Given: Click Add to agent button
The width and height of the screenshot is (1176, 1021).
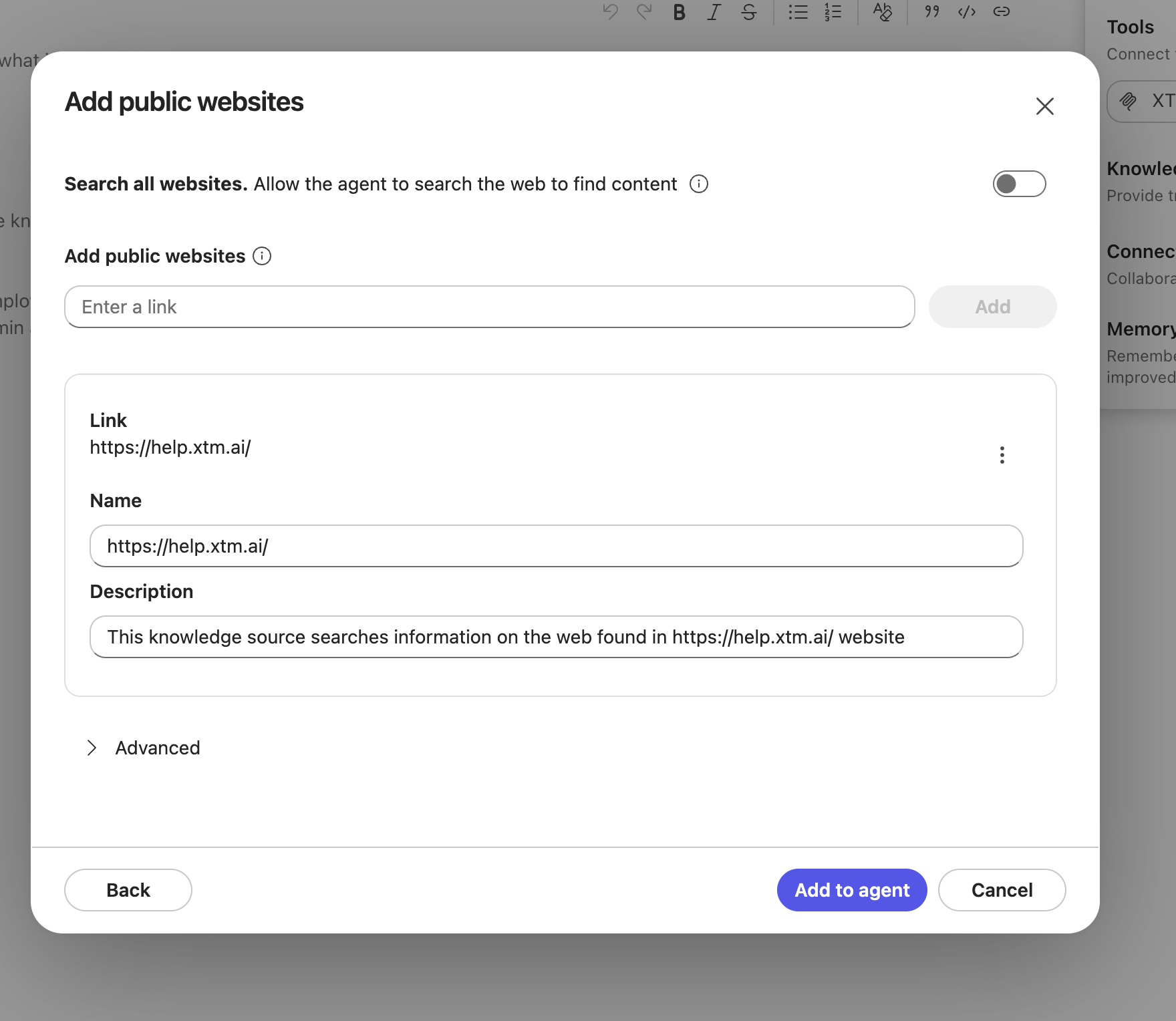Looking at the screenshot, I should [852, 890].
